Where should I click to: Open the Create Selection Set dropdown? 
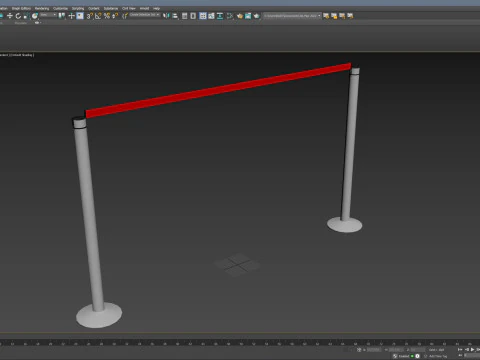tap(145, 15)
